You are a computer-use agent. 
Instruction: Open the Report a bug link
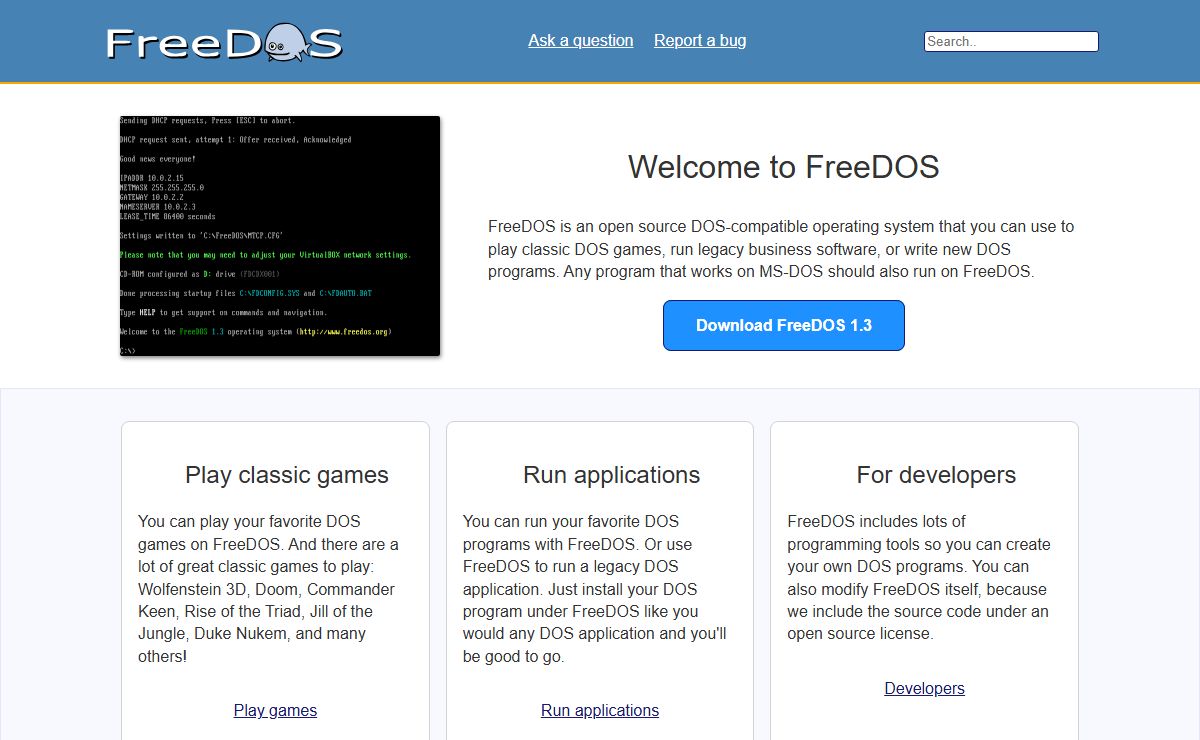[700, 41]
